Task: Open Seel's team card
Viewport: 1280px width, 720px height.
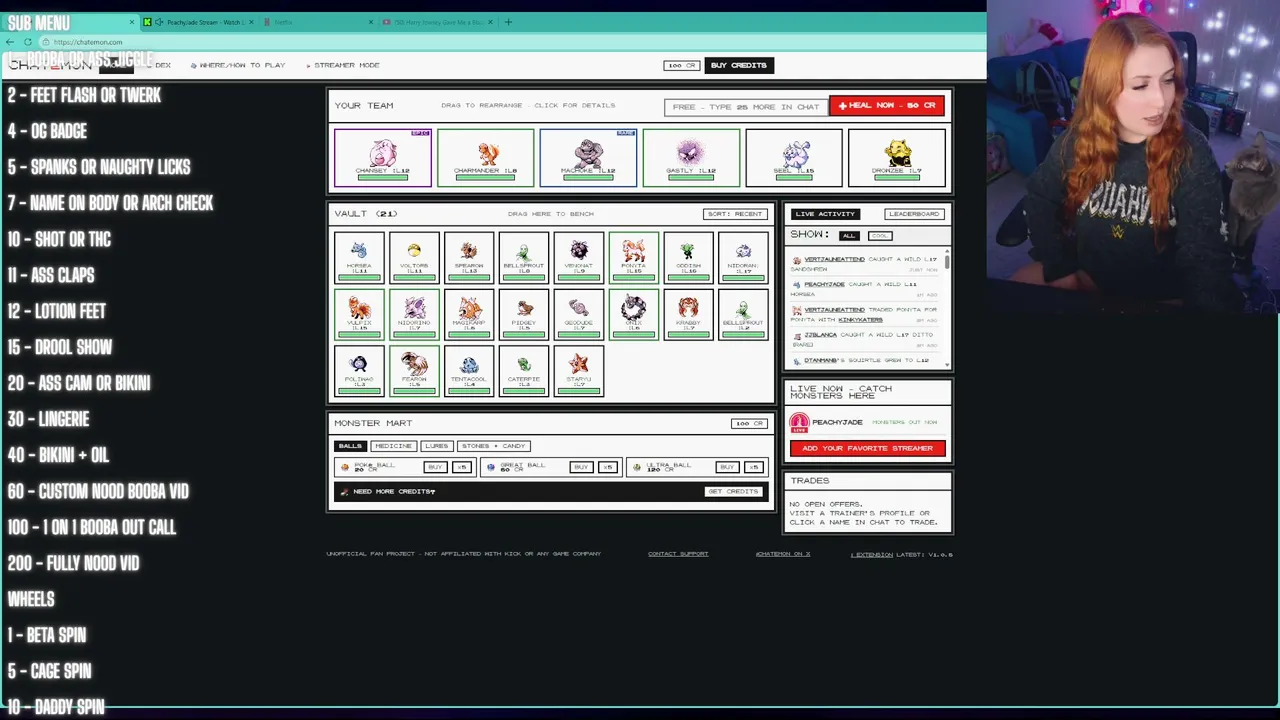Action: (794, 158)
